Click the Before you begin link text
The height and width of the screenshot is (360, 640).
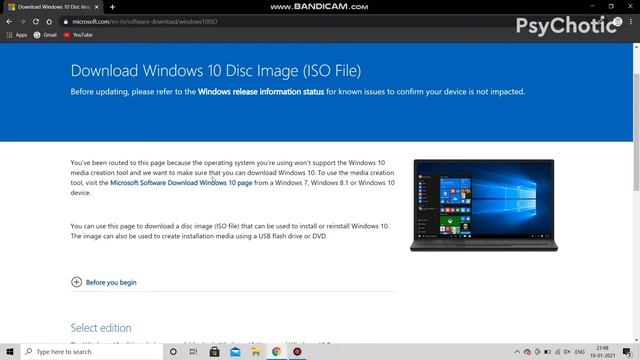[111, 282]
